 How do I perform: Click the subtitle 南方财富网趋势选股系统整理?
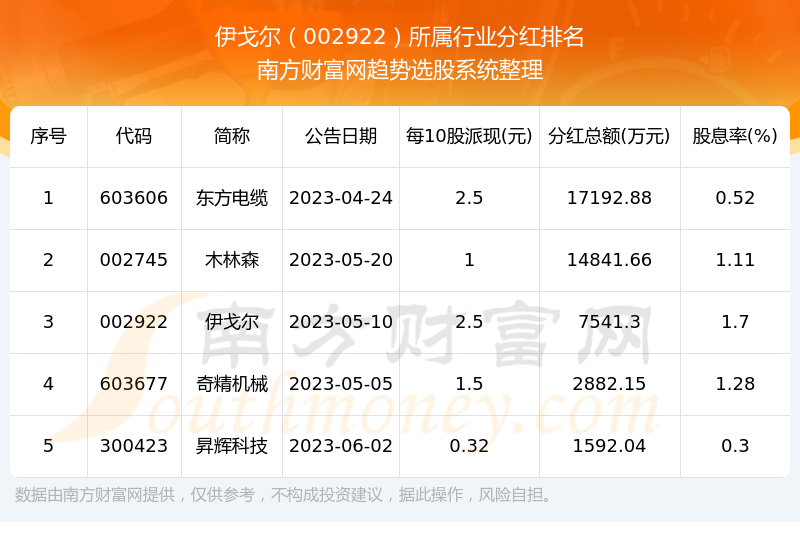pos(399,70)
